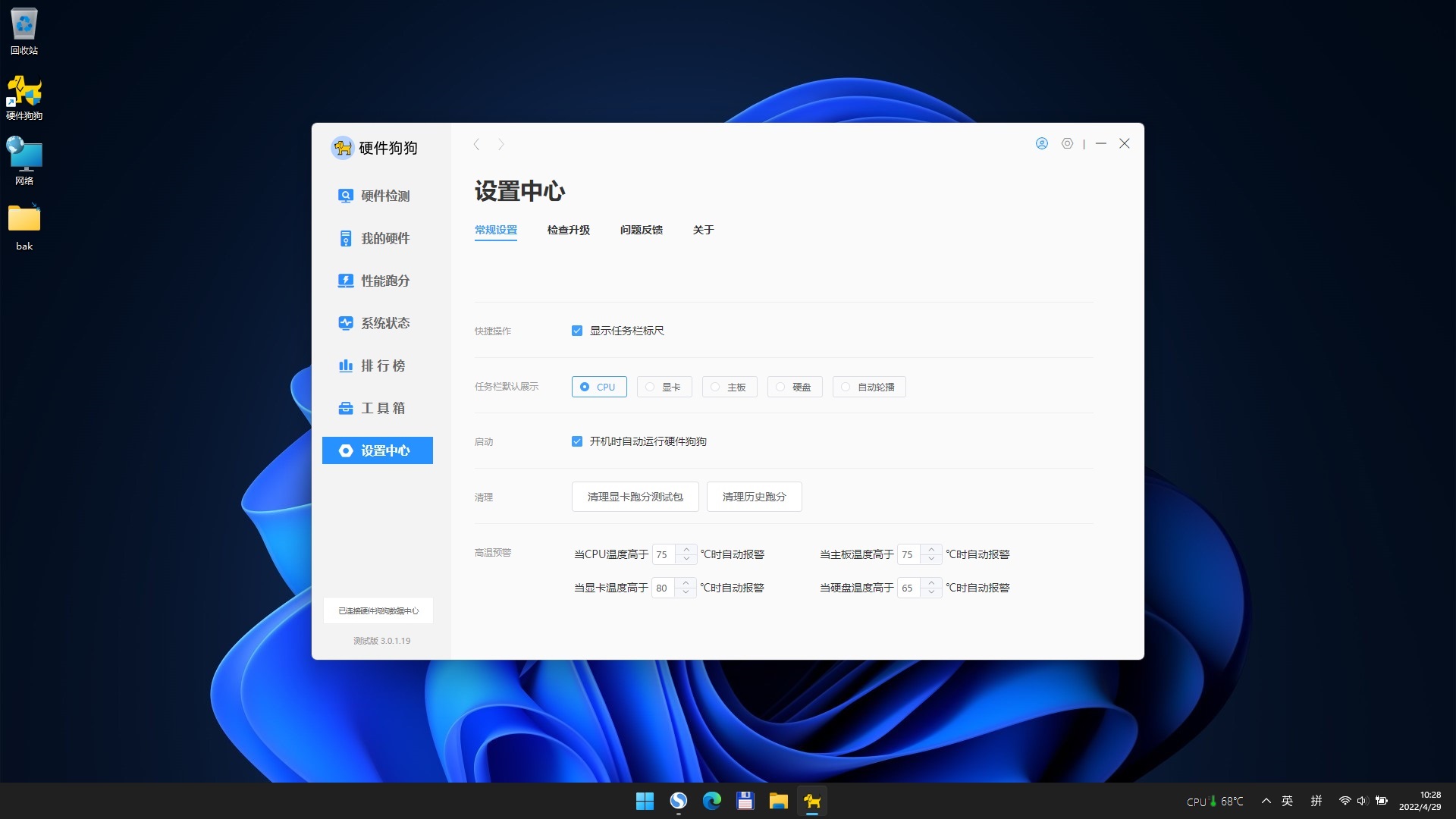Click 清理历史跑分 to clear history

pyautogui.click(x=754, y=497)
